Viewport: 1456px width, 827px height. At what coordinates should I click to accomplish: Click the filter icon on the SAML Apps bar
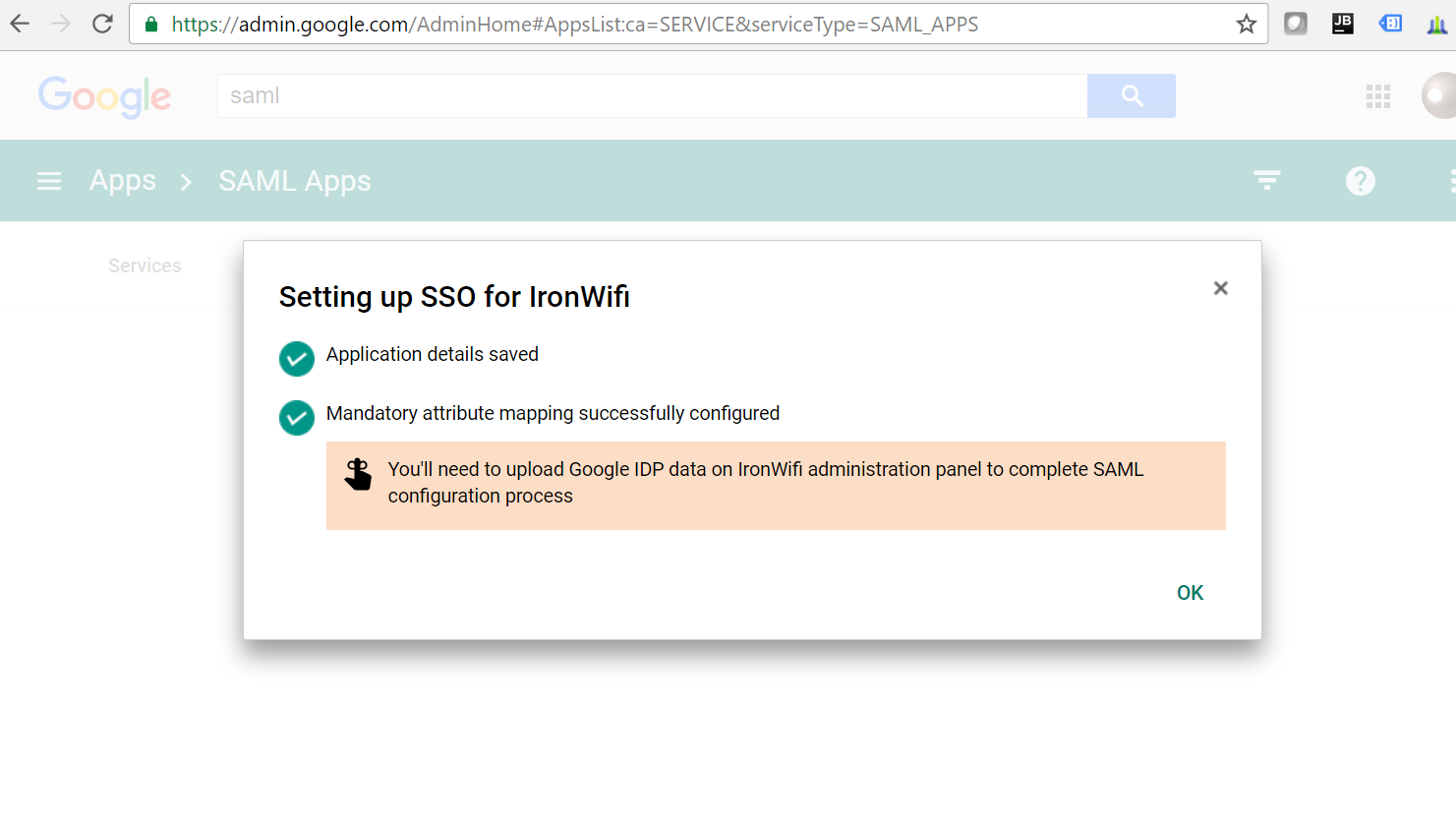click(1266, 180)
